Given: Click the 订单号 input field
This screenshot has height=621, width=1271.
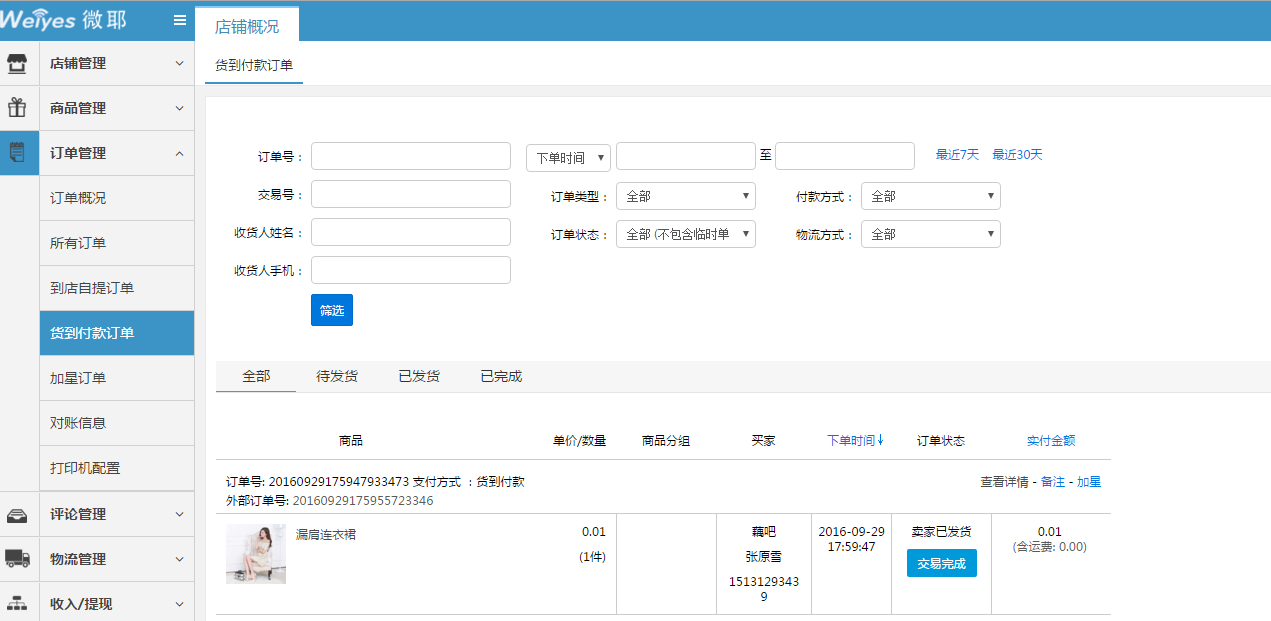Looking at the screenshot, I should click(411, 156).
